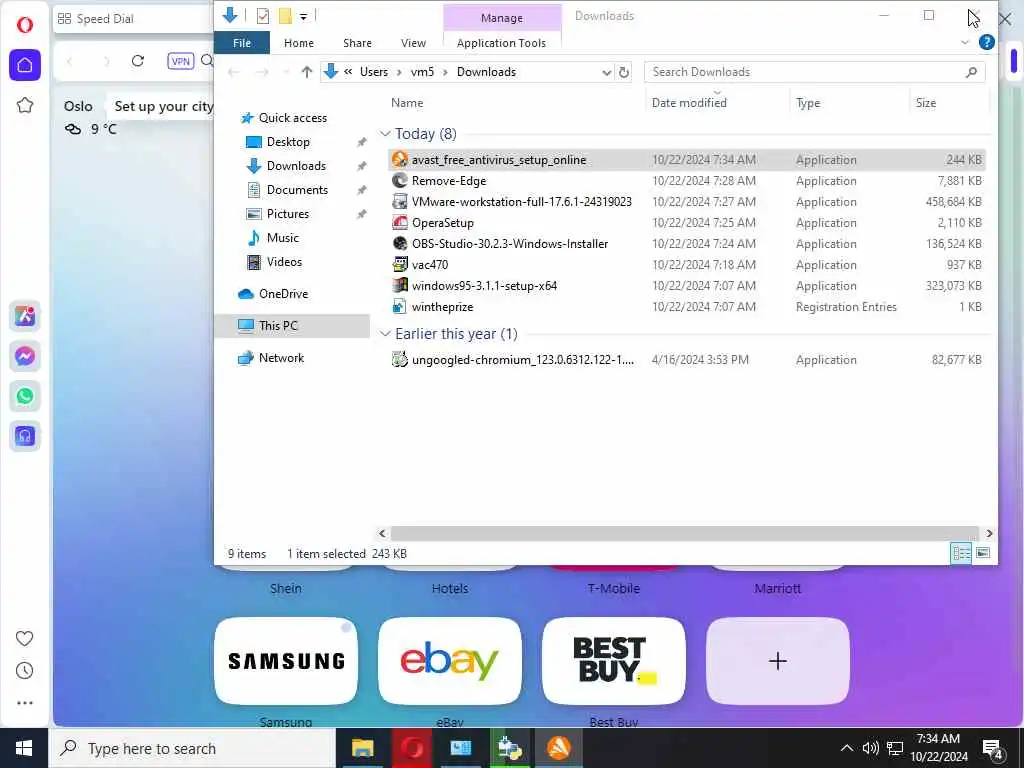The height and width of the screenshot is (768, 1024).
Task: Open Aria AI icon in Opera sidebar
Action: click(25, 316)
